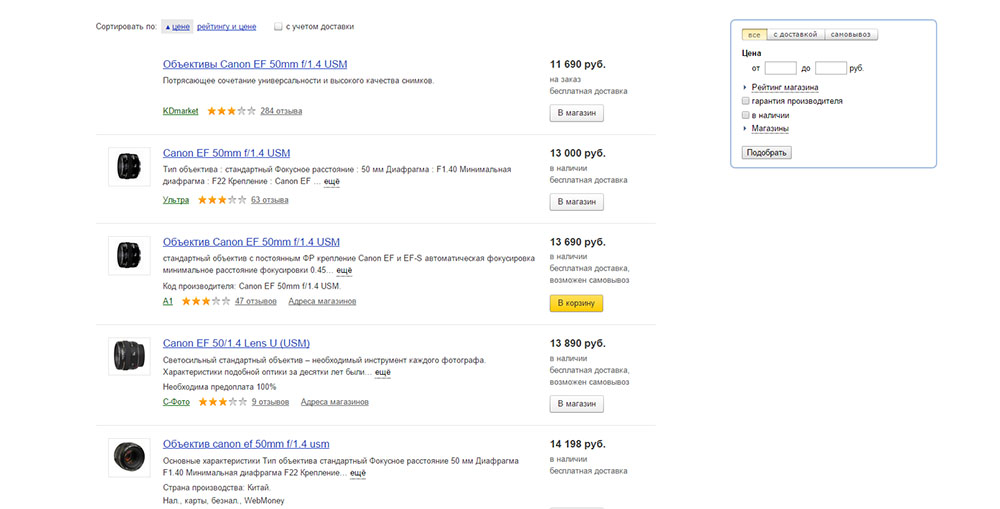Open 'Объективы Canon EF 50mm f/1.4 USM' listing
The width and height of the screenshot is (1000, 509).
[x=255, y=64]
